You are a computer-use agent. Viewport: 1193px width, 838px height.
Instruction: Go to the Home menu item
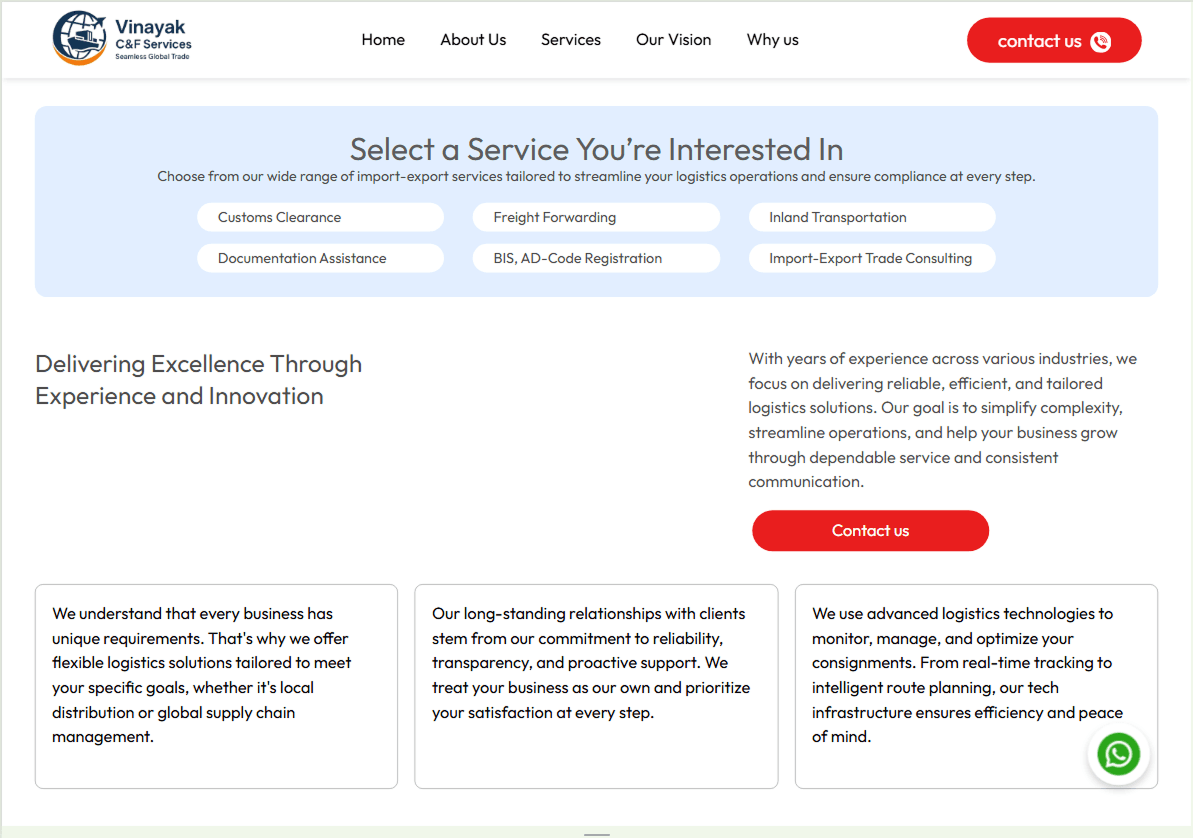pos(383,40)
